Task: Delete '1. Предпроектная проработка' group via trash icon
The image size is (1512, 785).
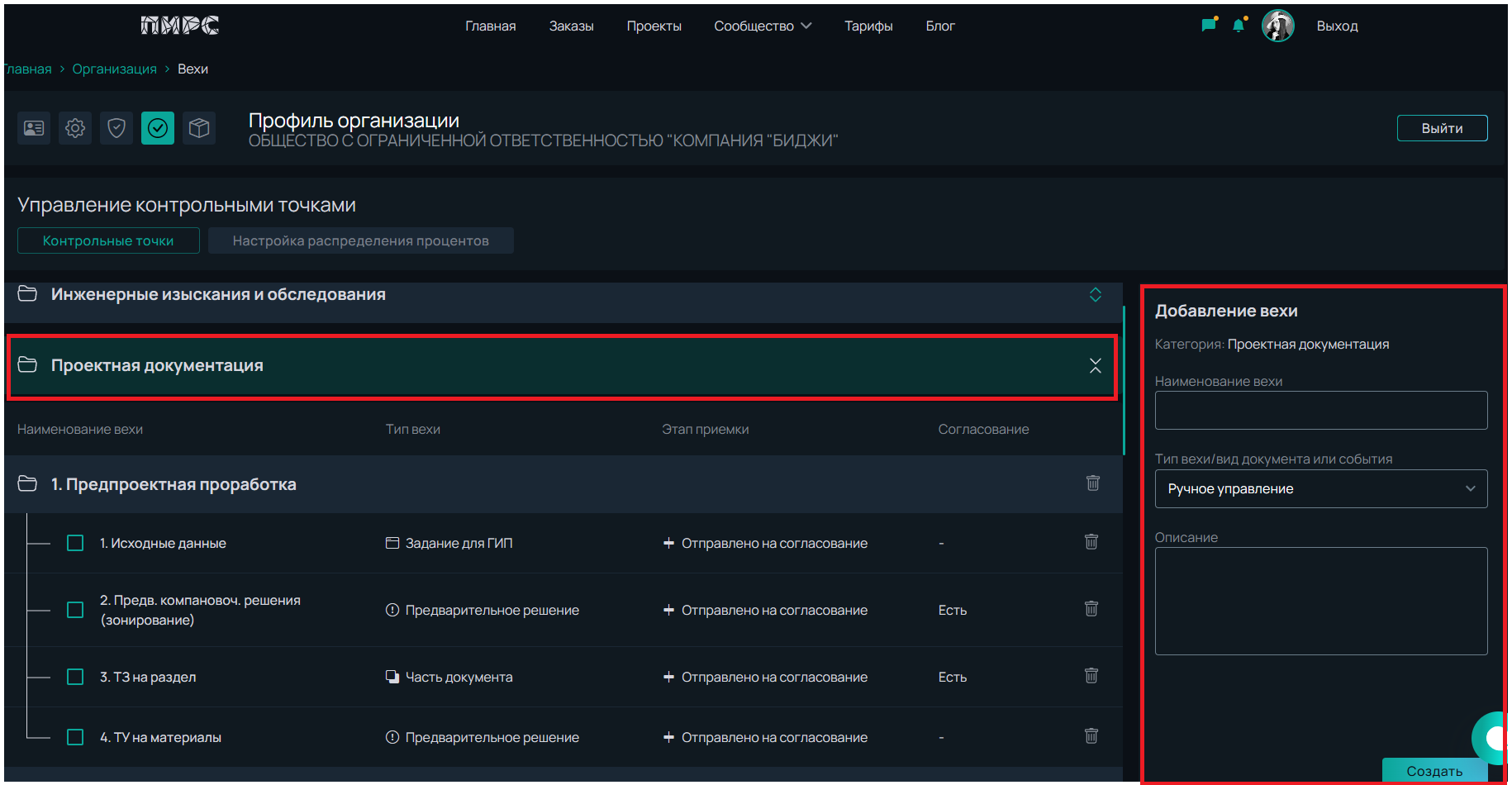Action: click(x=1092, y=483)
